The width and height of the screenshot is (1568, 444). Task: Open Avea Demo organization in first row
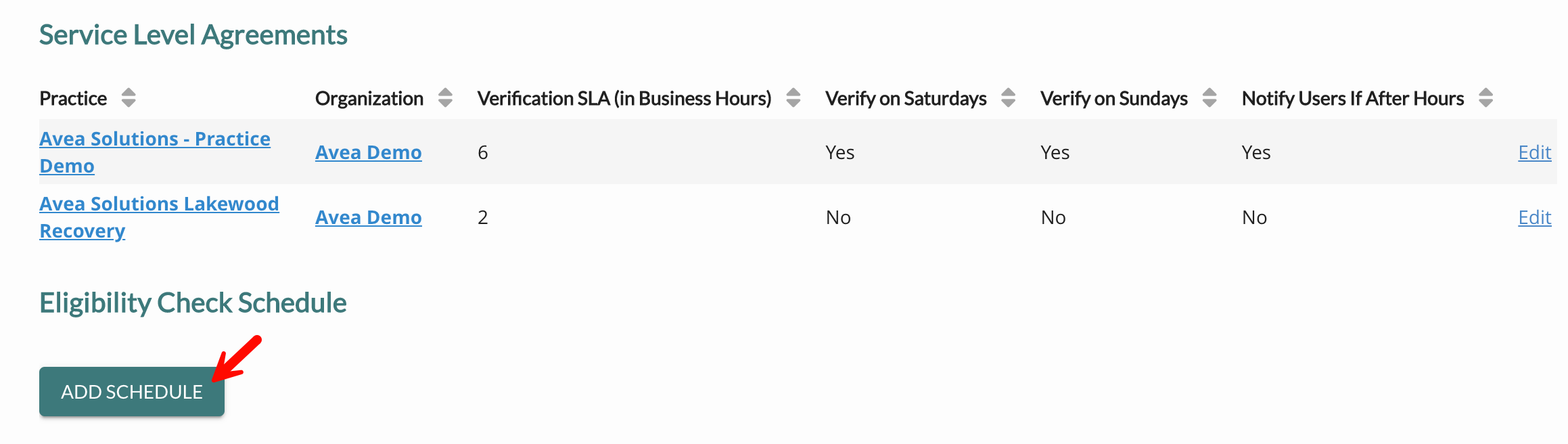tap(368, 152)
